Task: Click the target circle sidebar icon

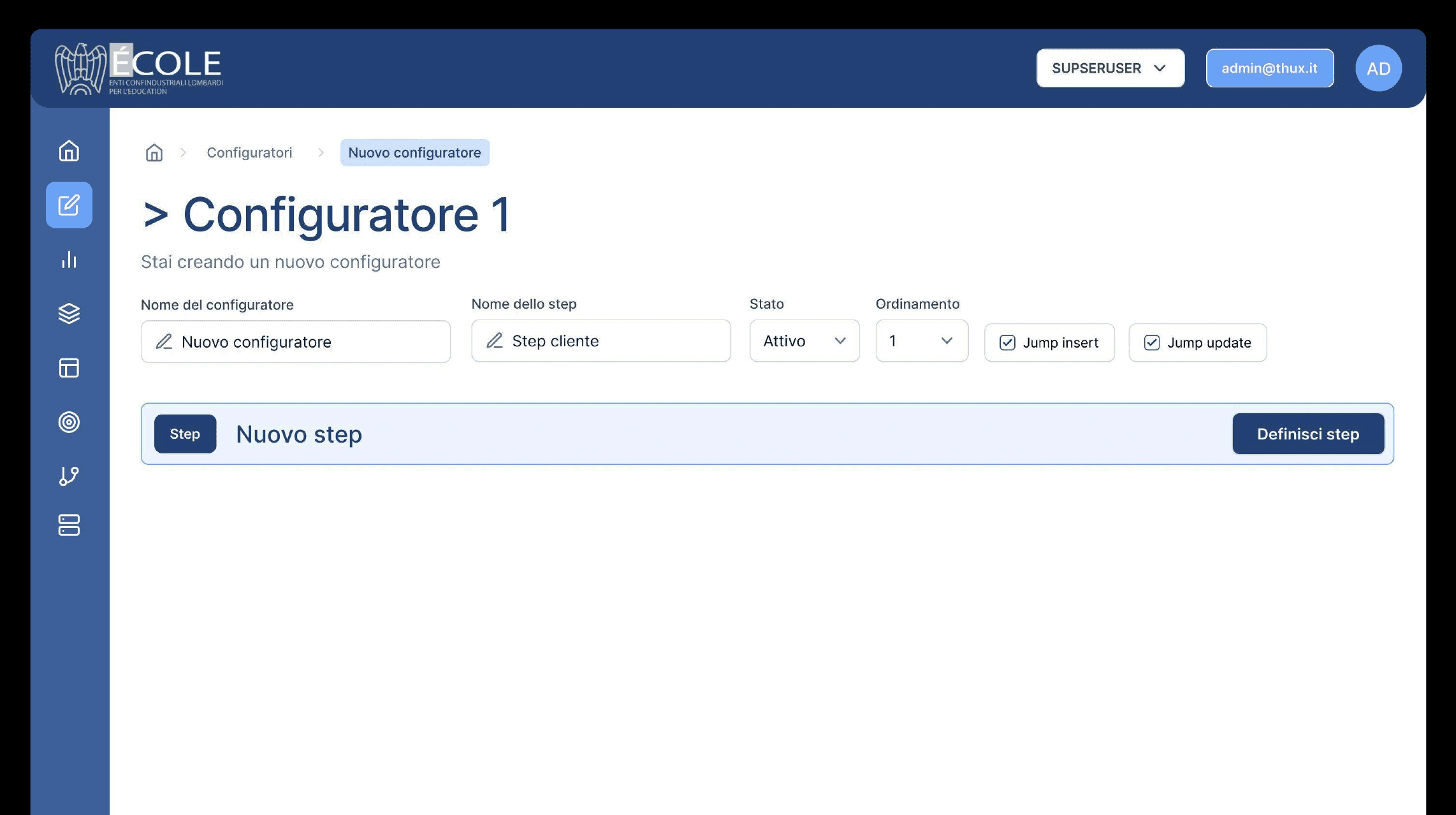Action: [69, 422]
